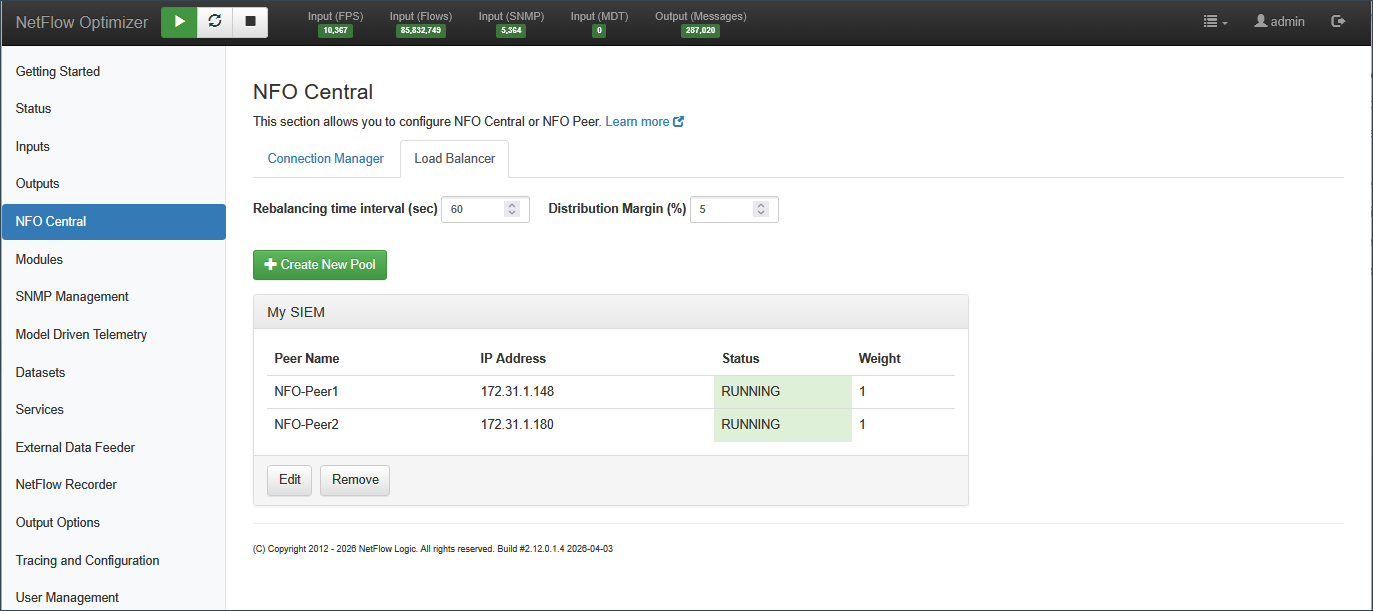Open SNMP Management in sidebar
The height and width of the screenshot is (611, 1373).
point(72,297)
